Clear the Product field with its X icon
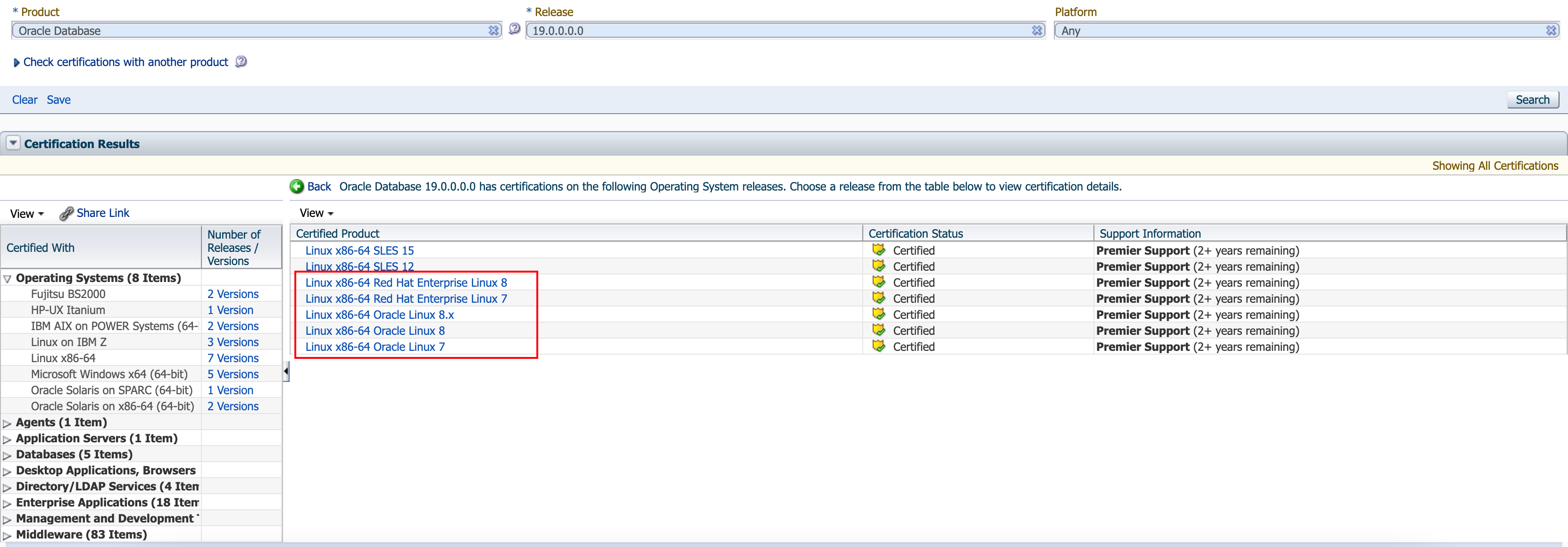The image size is (1568, 547). 493,31
